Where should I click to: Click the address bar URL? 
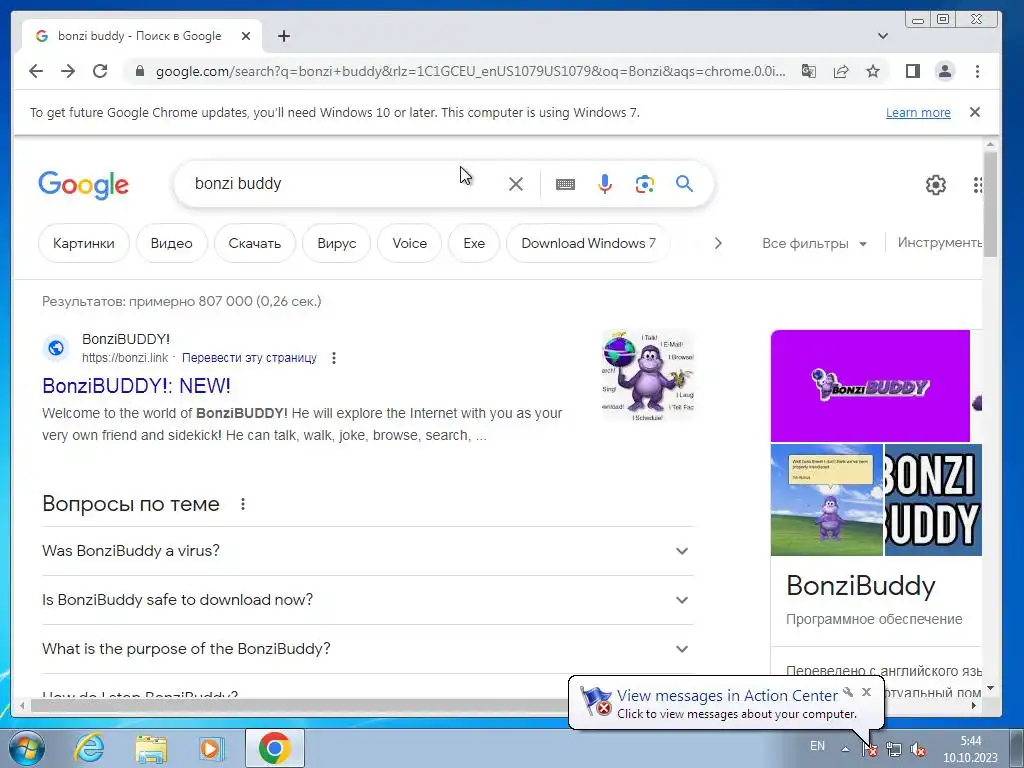coord(470,71)
